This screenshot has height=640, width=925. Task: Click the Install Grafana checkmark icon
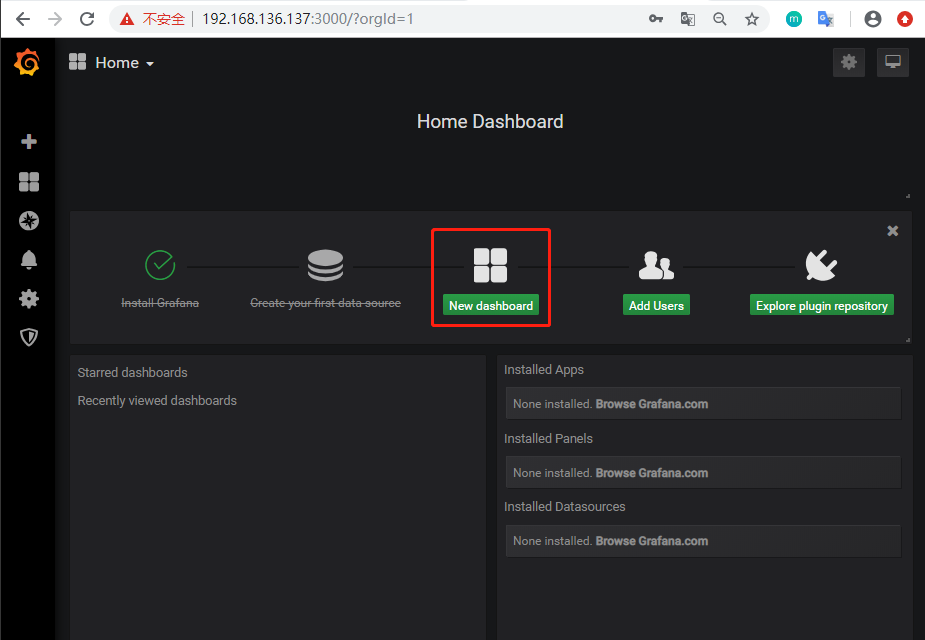(x=160, y=265)
